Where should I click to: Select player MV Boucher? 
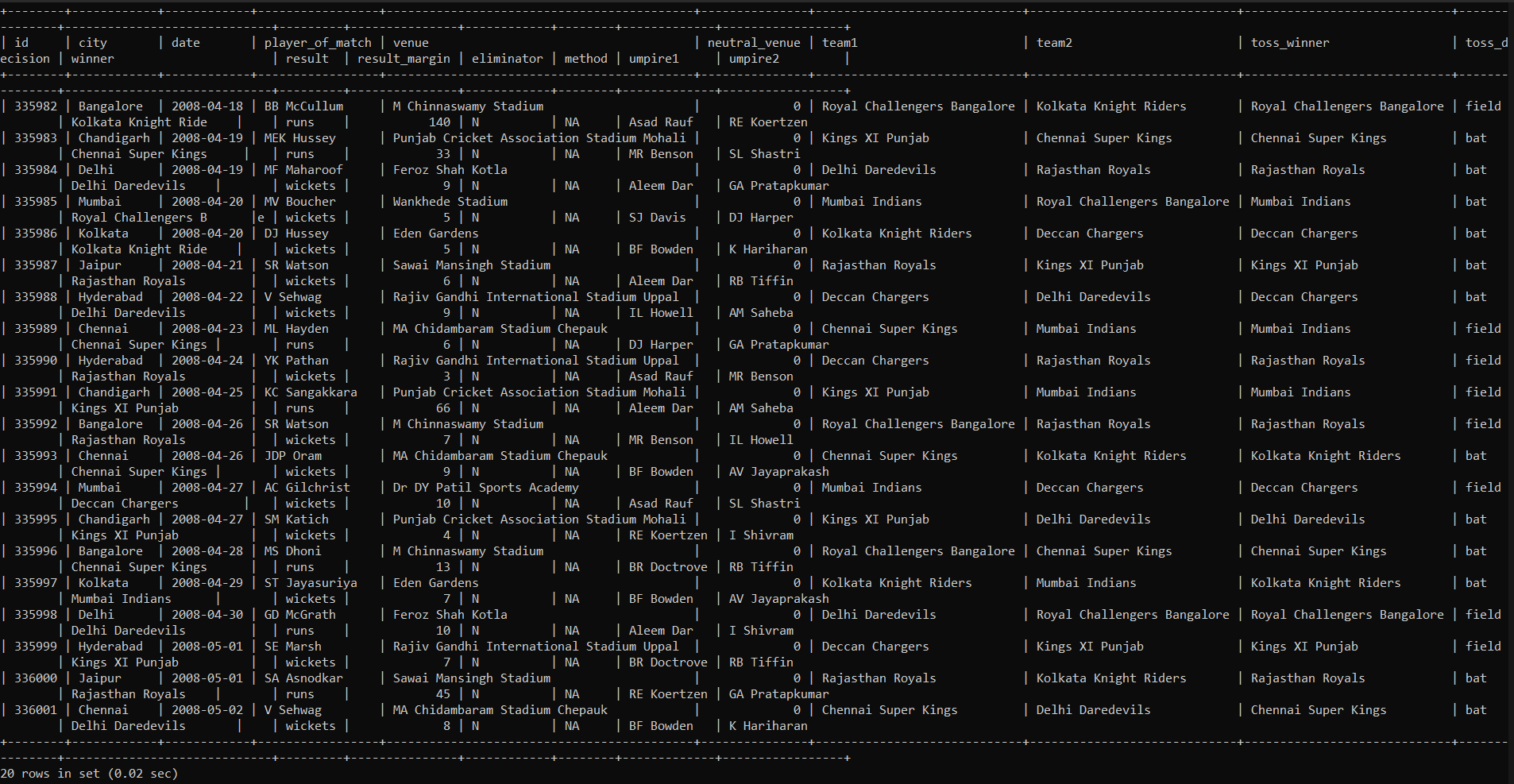(x=300, y=202)
